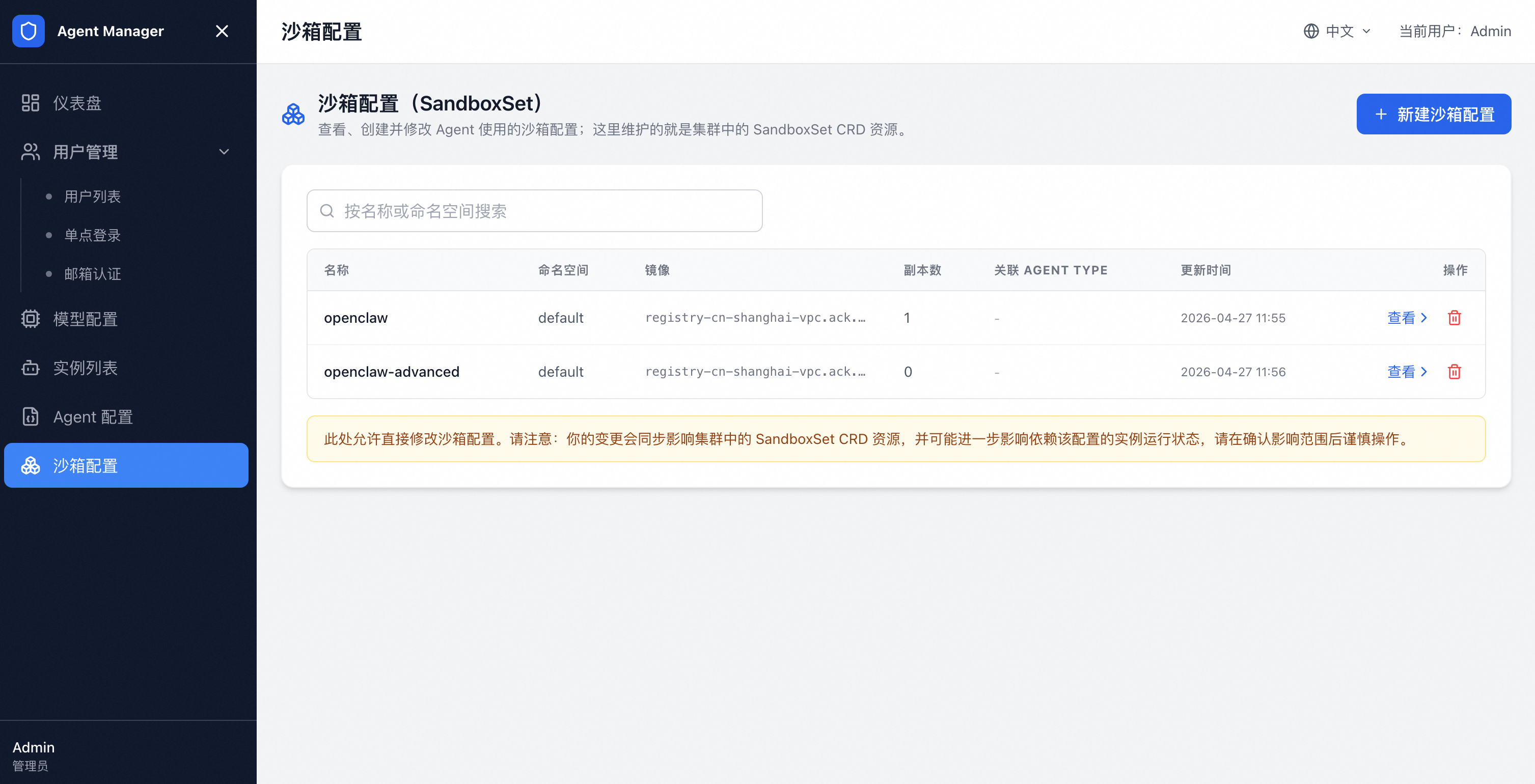
Task: Click the 副本数 column header
Action: point(922,270)
